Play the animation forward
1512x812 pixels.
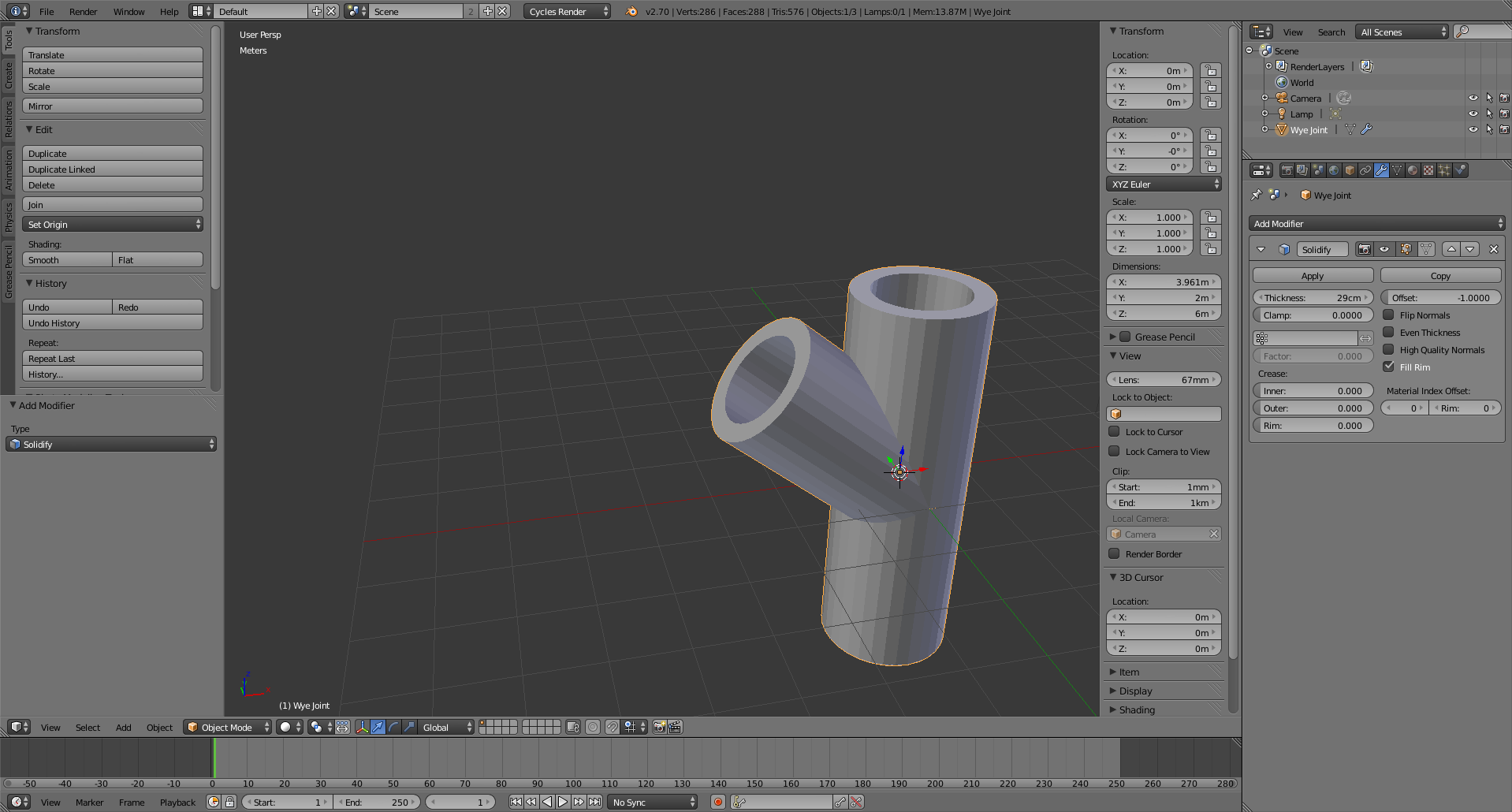(563, 802)
